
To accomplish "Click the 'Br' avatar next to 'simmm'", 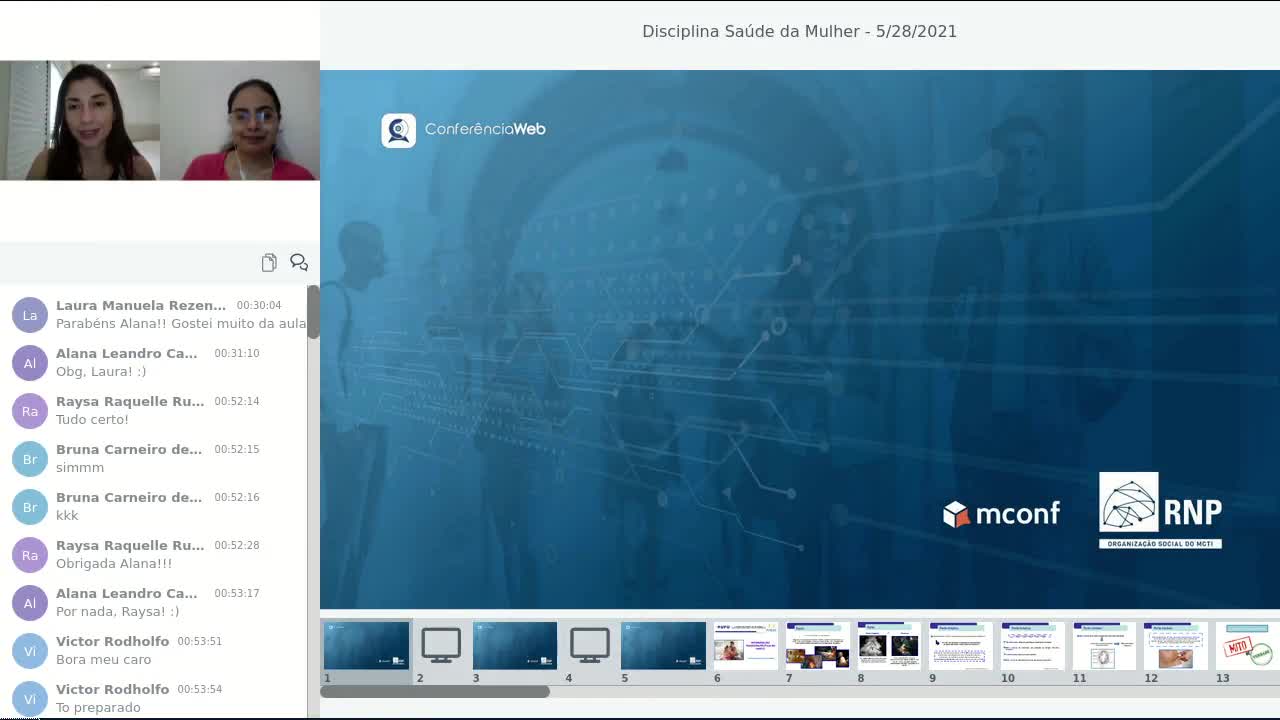I will coord(30,459).
